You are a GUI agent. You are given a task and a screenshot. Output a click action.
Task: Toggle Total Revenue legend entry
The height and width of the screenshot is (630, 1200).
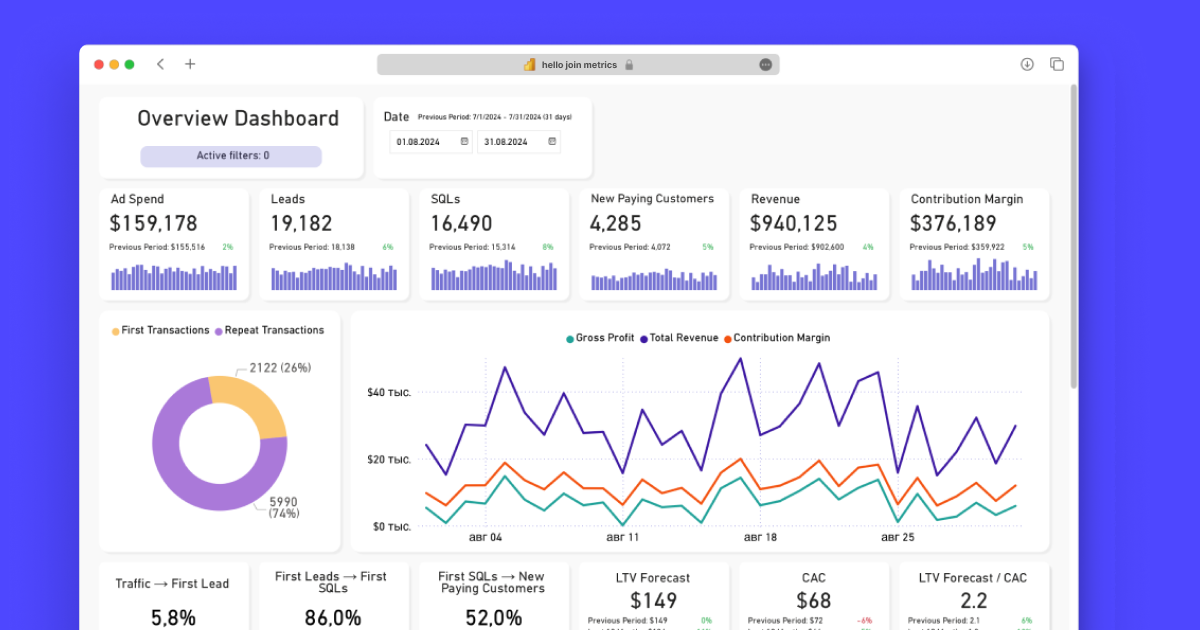click(679, 338)
